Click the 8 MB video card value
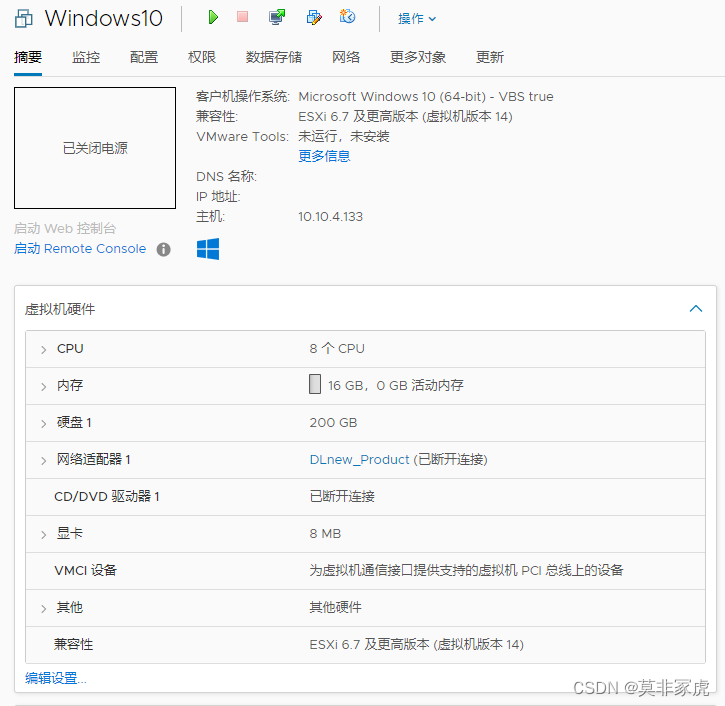The image size is (725, 706). pos(325,534)
